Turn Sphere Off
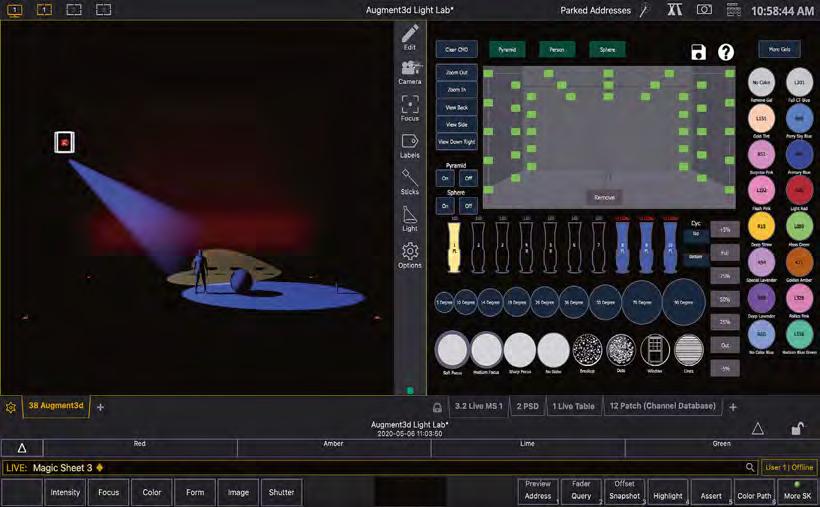 tap(468, 206)
